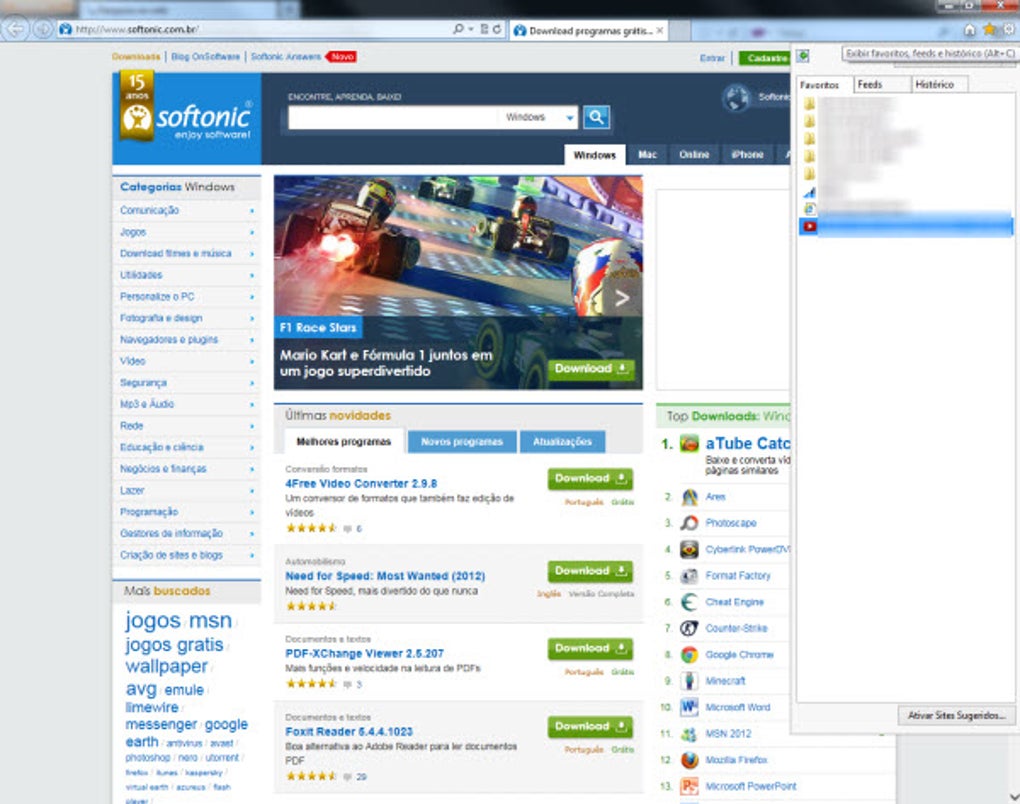Expand the Lazer category arrow

(x=252, y=490)
